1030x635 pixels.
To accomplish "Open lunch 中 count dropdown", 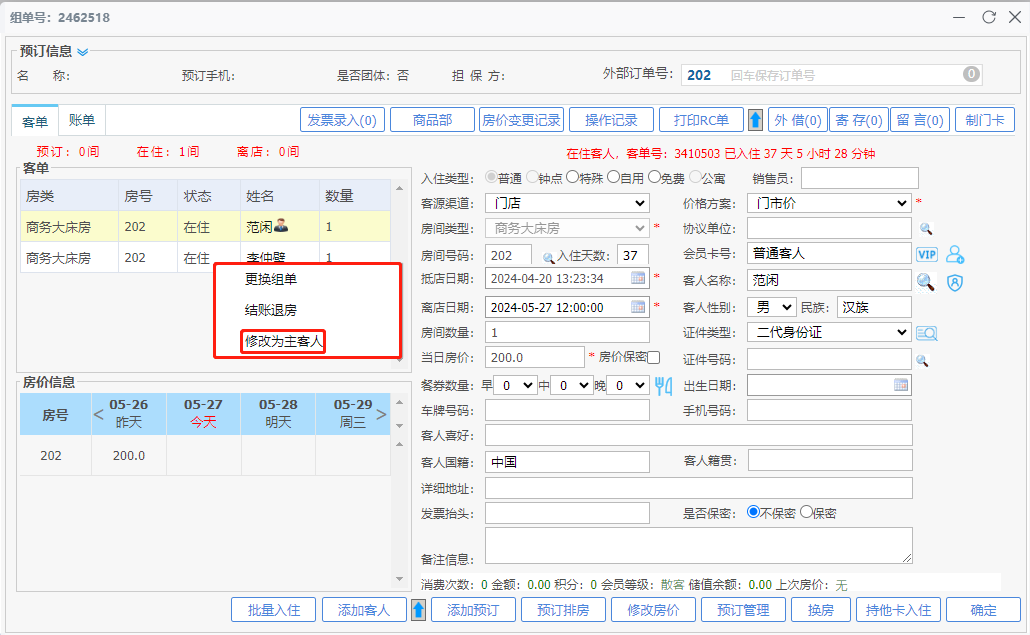I will (x=571, y=385).
